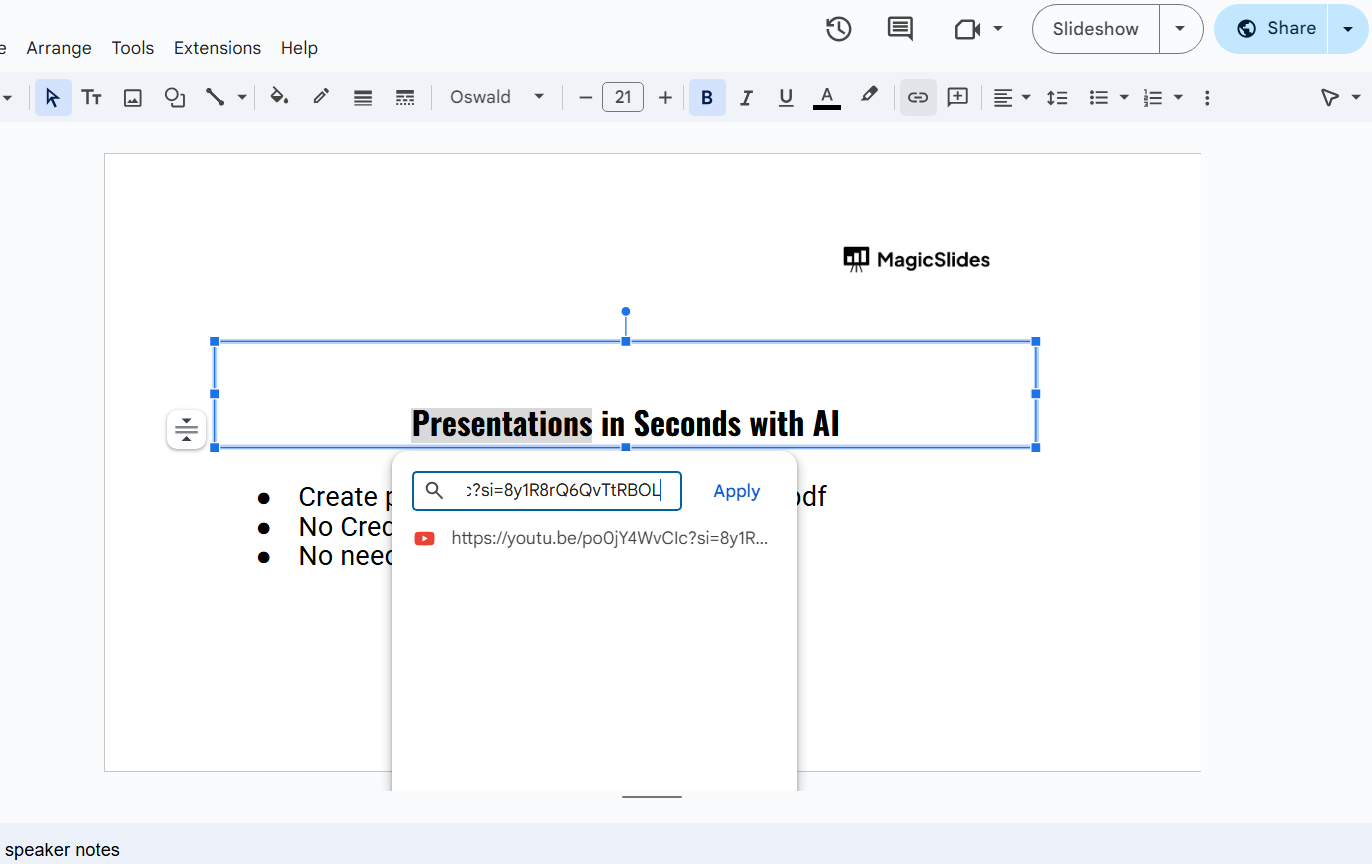Viewport: 1372px width, 864px height.
Task: Open the comments panel icon
Action: 900,29
